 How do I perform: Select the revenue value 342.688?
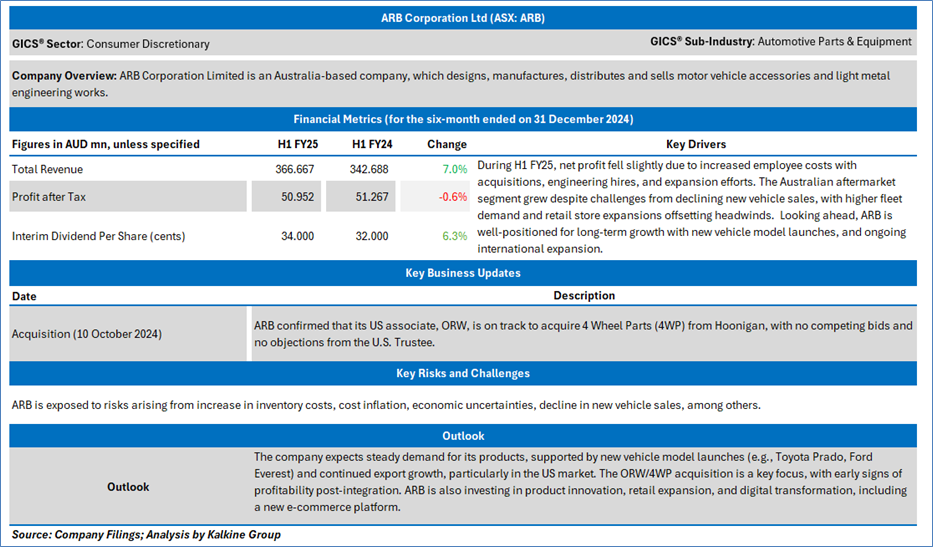(369, 170)
